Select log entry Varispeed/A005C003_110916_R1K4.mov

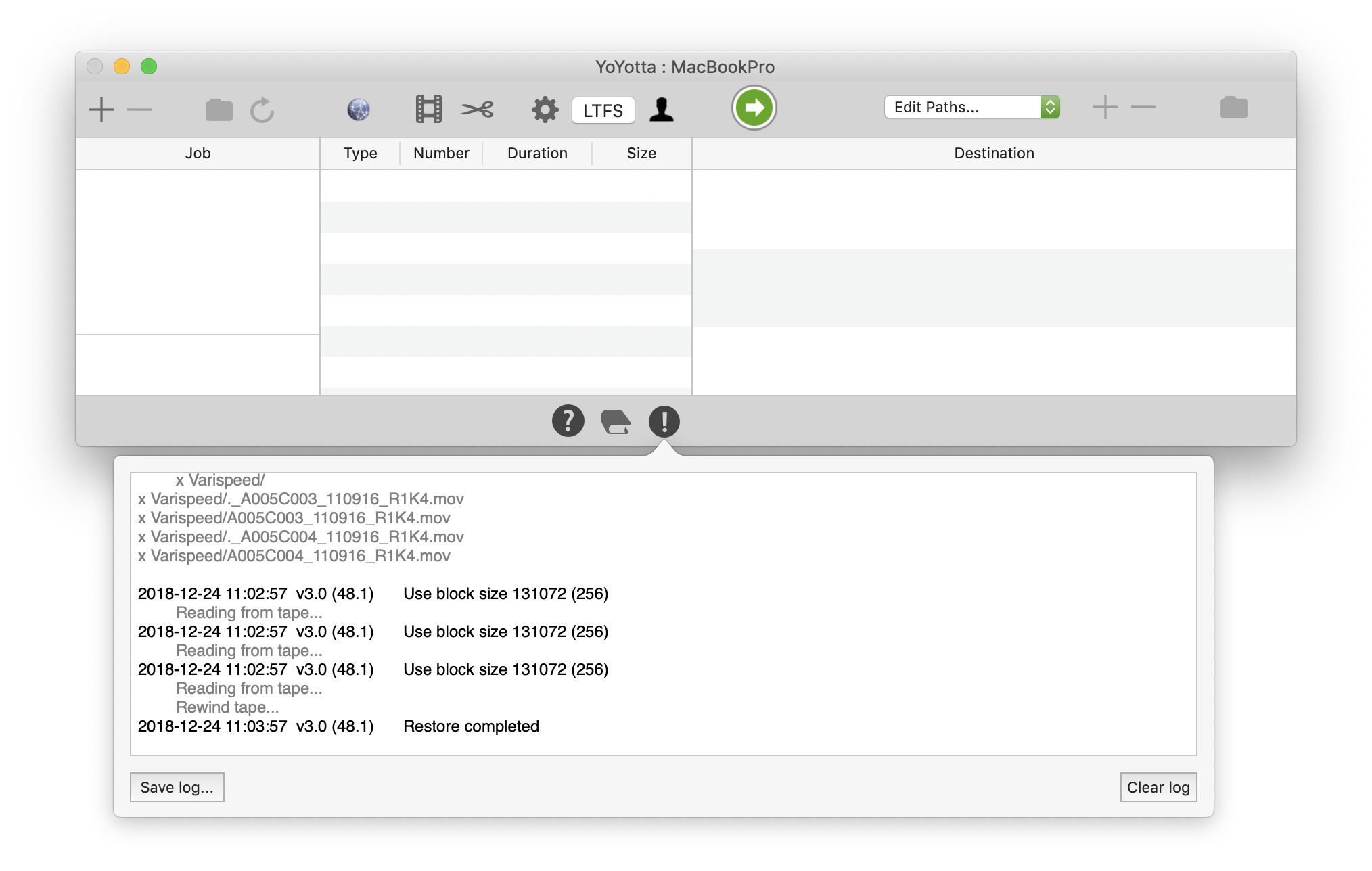[x=294, y=518]
